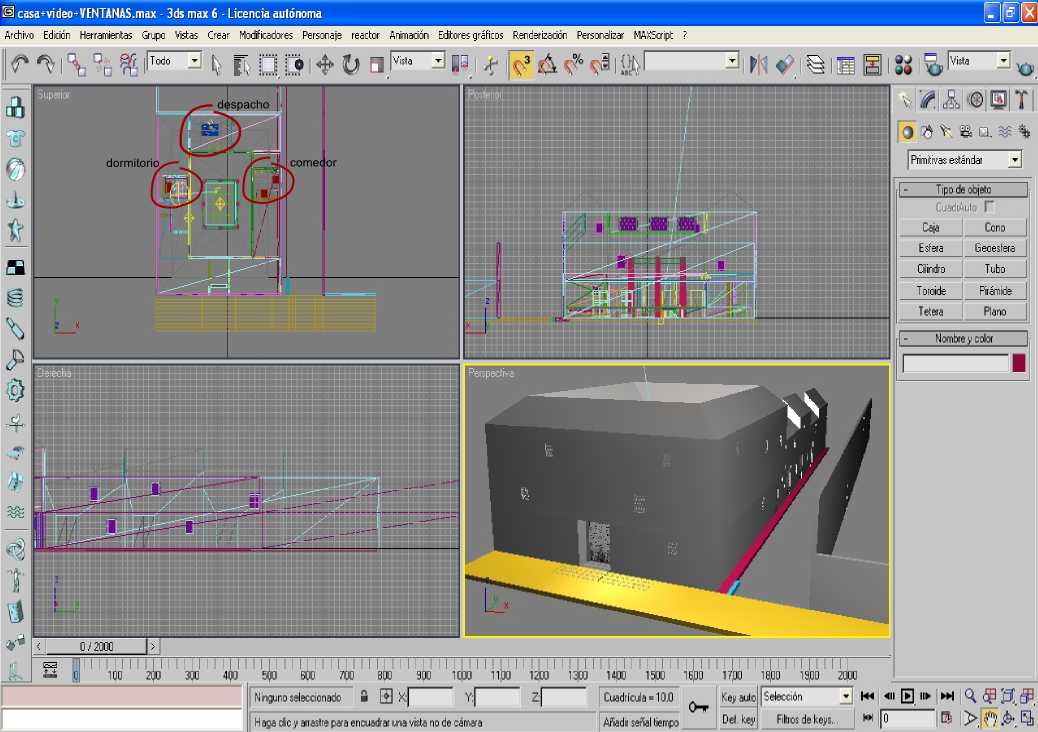Switch to the Cameras creation category

tap(965, 131)
